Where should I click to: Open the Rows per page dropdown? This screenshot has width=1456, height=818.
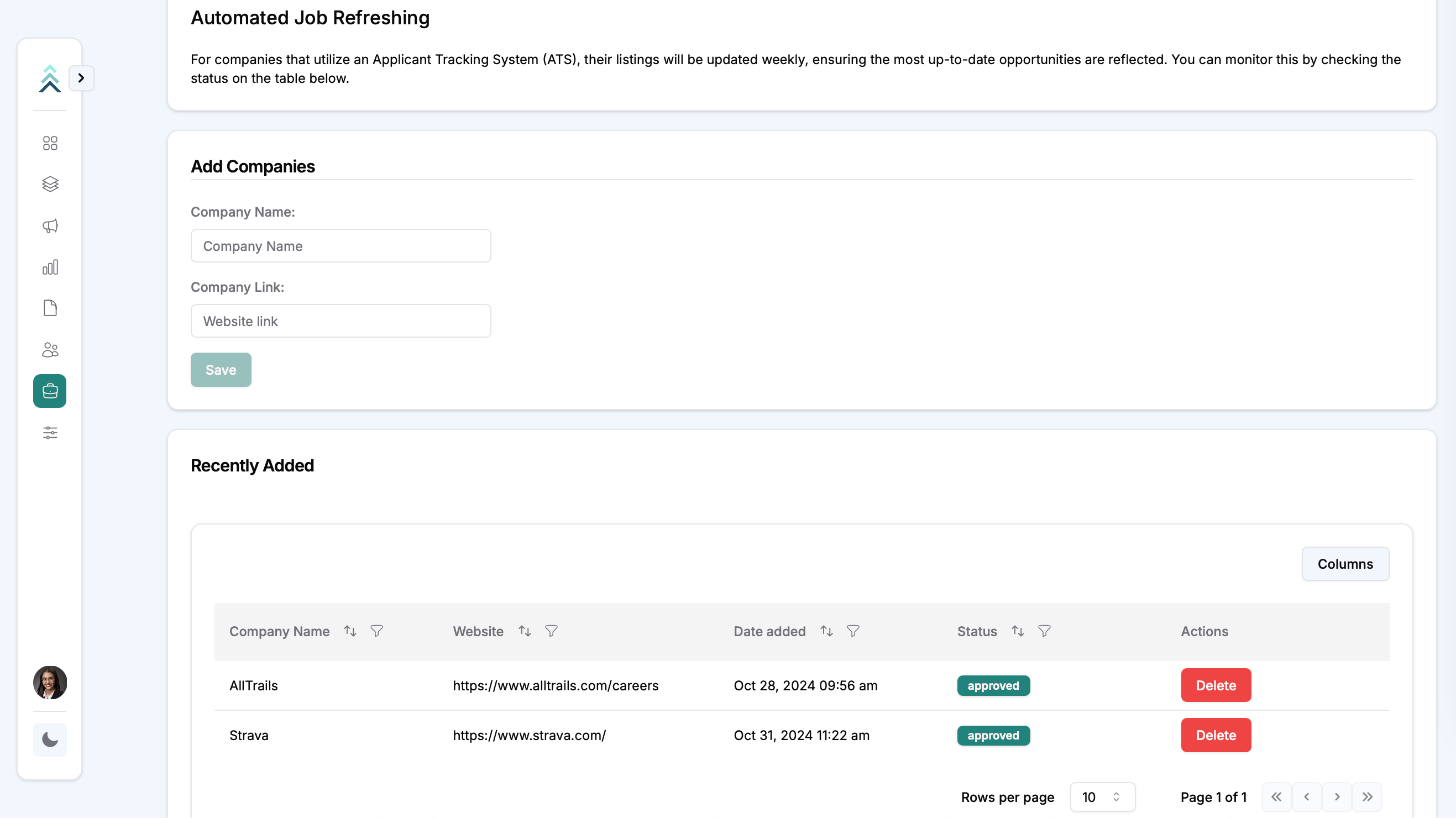(x=1102, y=797)
